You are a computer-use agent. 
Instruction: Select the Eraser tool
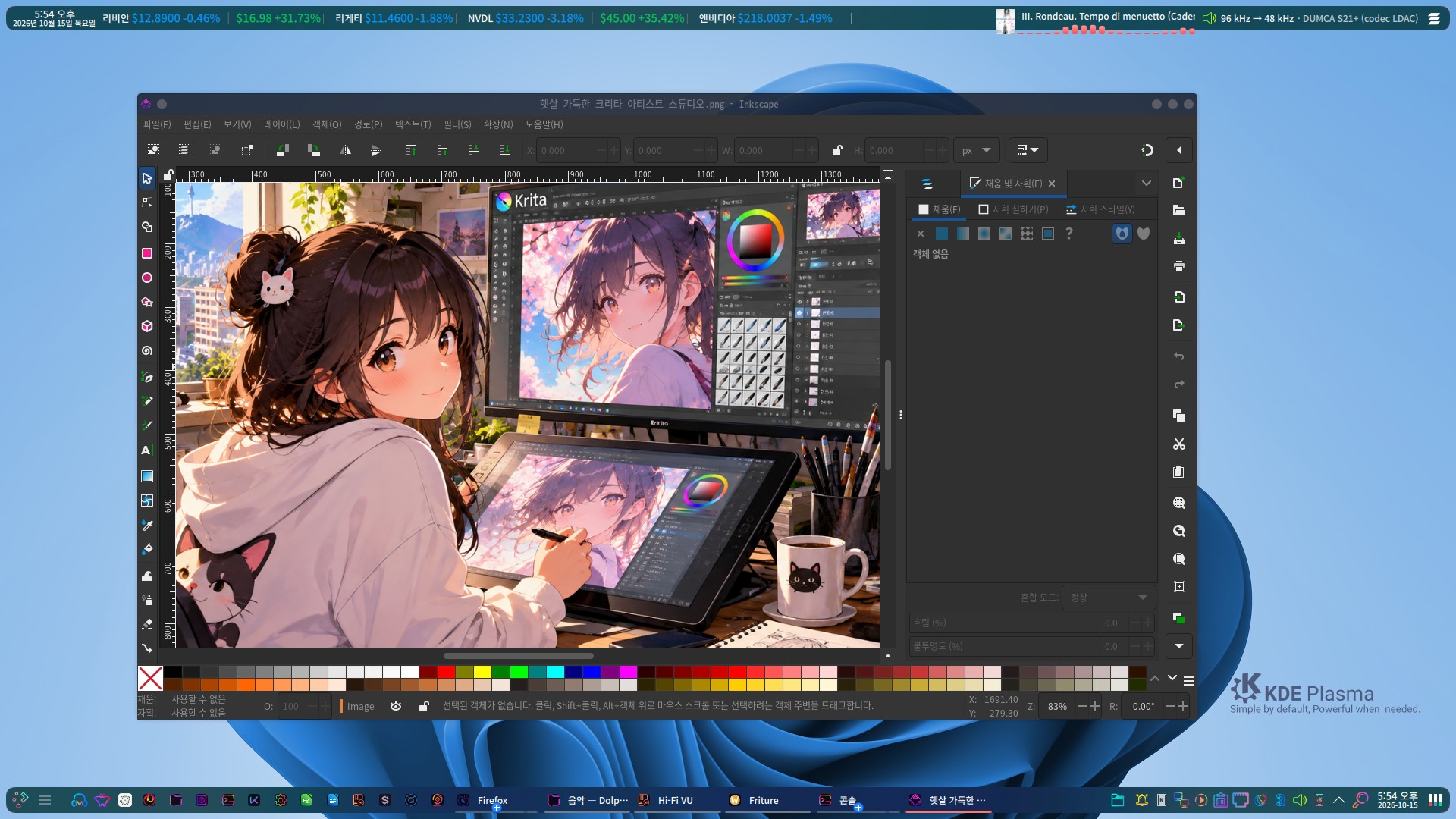pos(147,624)
